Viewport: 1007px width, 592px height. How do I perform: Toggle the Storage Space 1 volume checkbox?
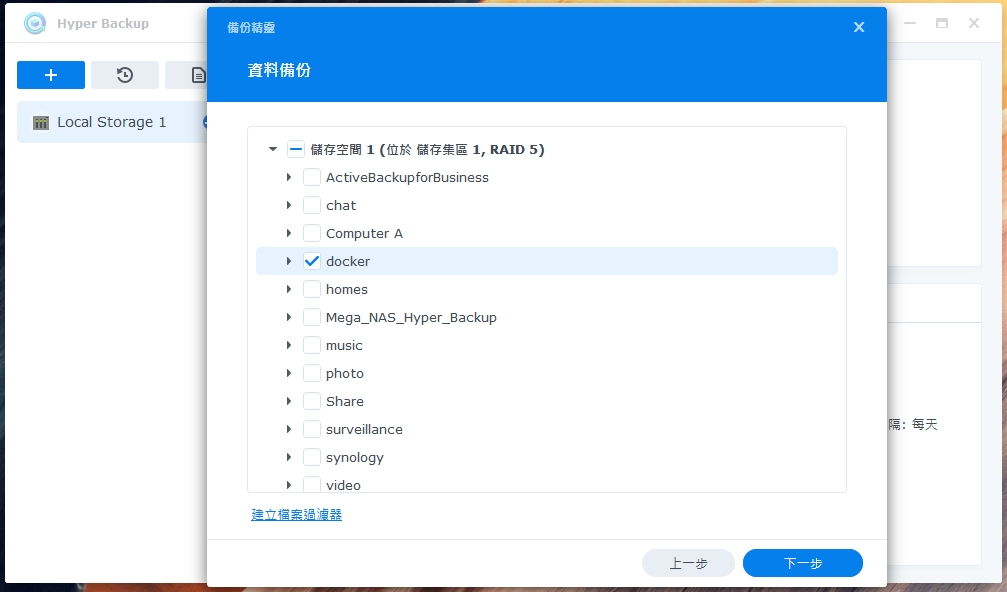295,150
